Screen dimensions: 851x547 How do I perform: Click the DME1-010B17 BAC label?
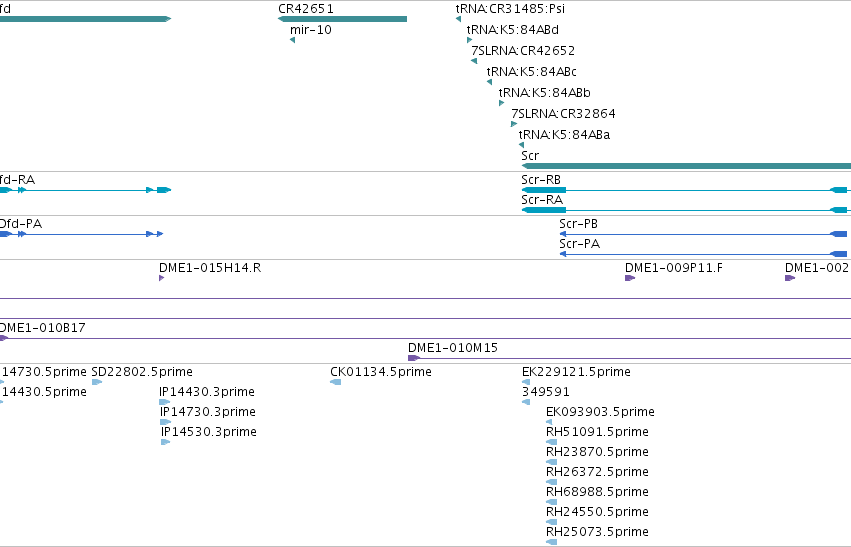point(42,328)
